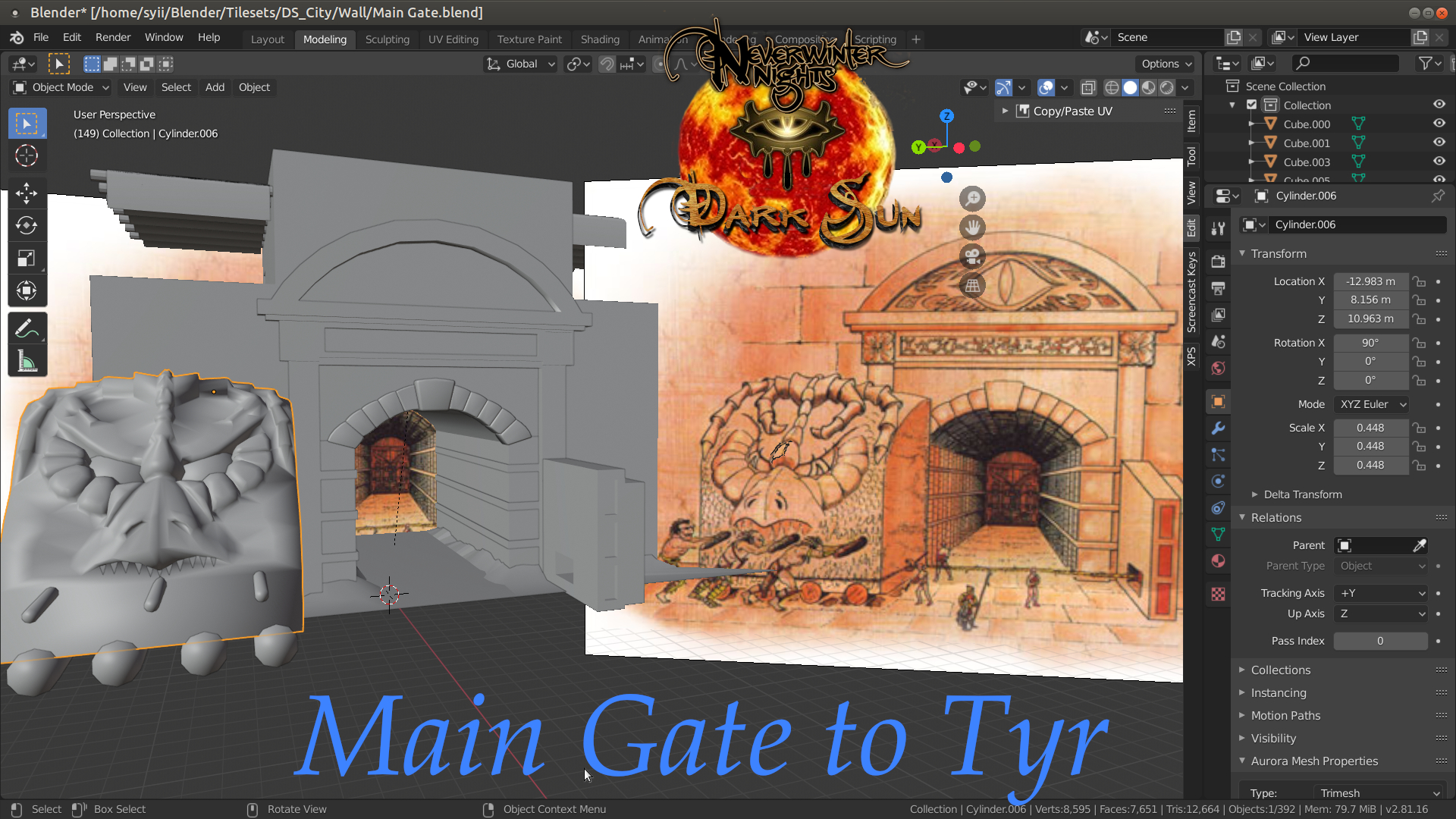
Task: Open the Object Mode dropdown
Action: tap(62, 87)
